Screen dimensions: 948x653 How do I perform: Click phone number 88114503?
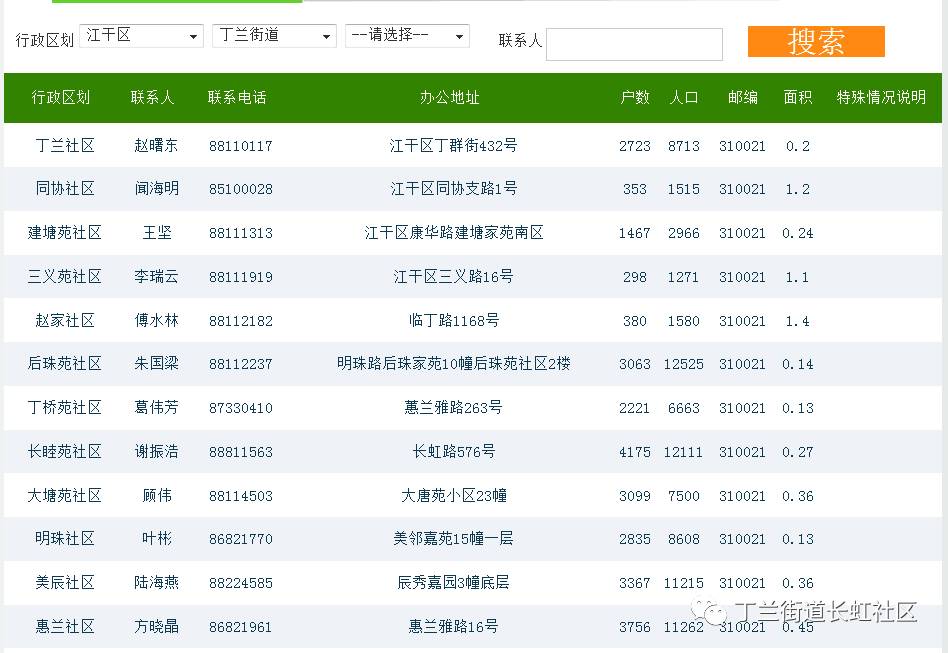coord(241,496)
